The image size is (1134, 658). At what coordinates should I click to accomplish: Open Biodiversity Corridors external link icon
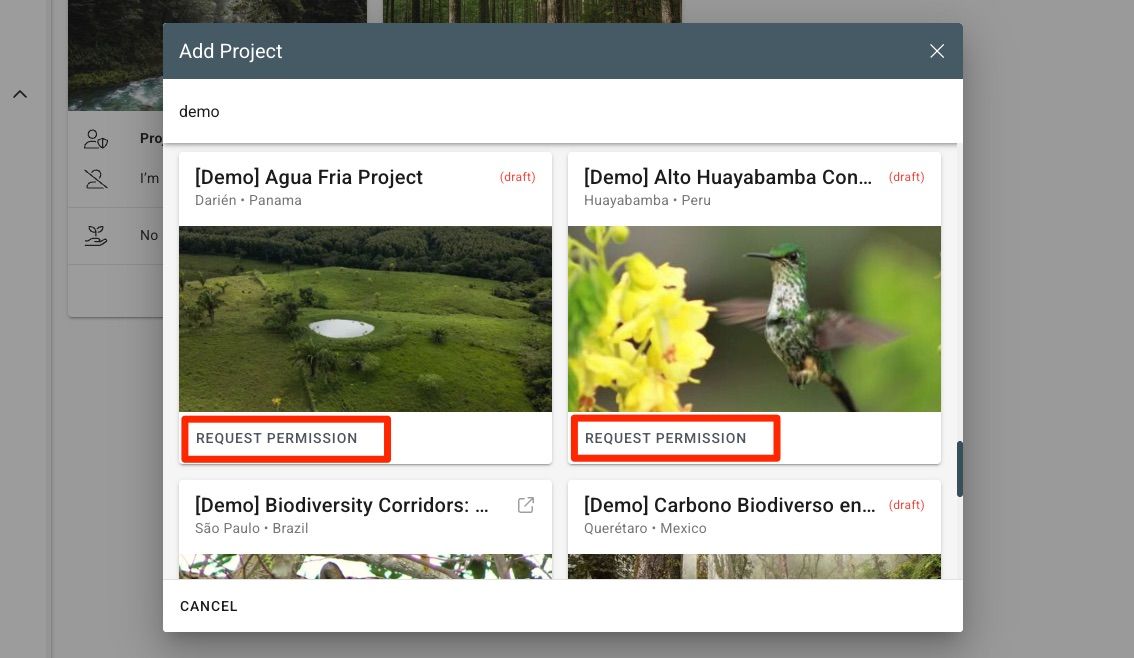[x=526, y=505]
